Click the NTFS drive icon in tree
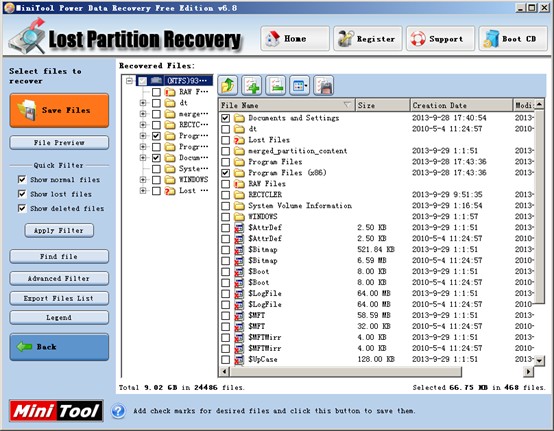This screenshot has width=554, height=431. [157, 81]
